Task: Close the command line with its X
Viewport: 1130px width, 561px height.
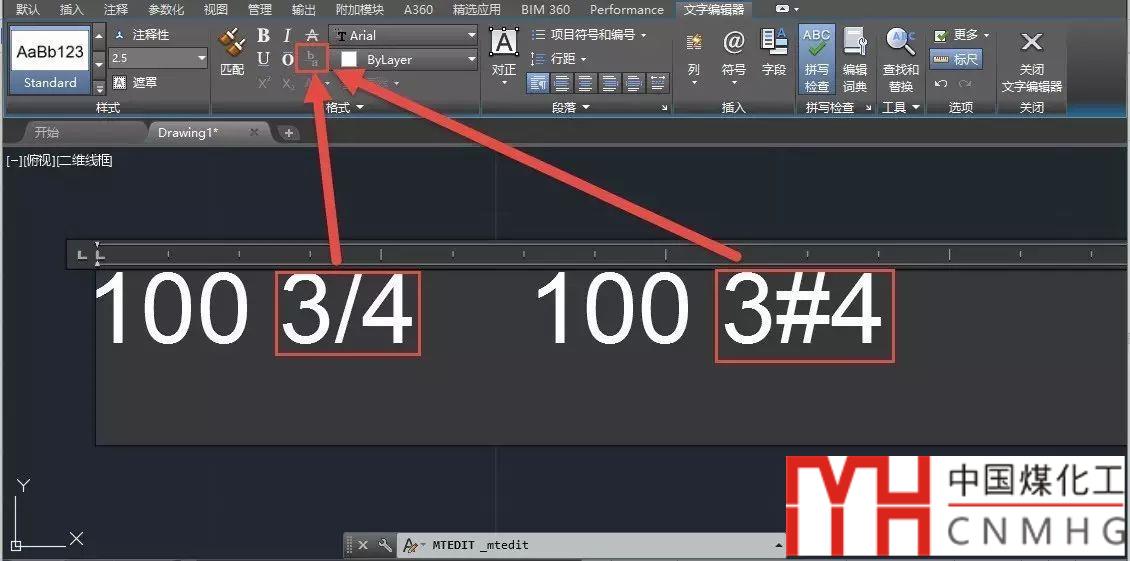Action: pyautogui.click(x=363, y=545)
